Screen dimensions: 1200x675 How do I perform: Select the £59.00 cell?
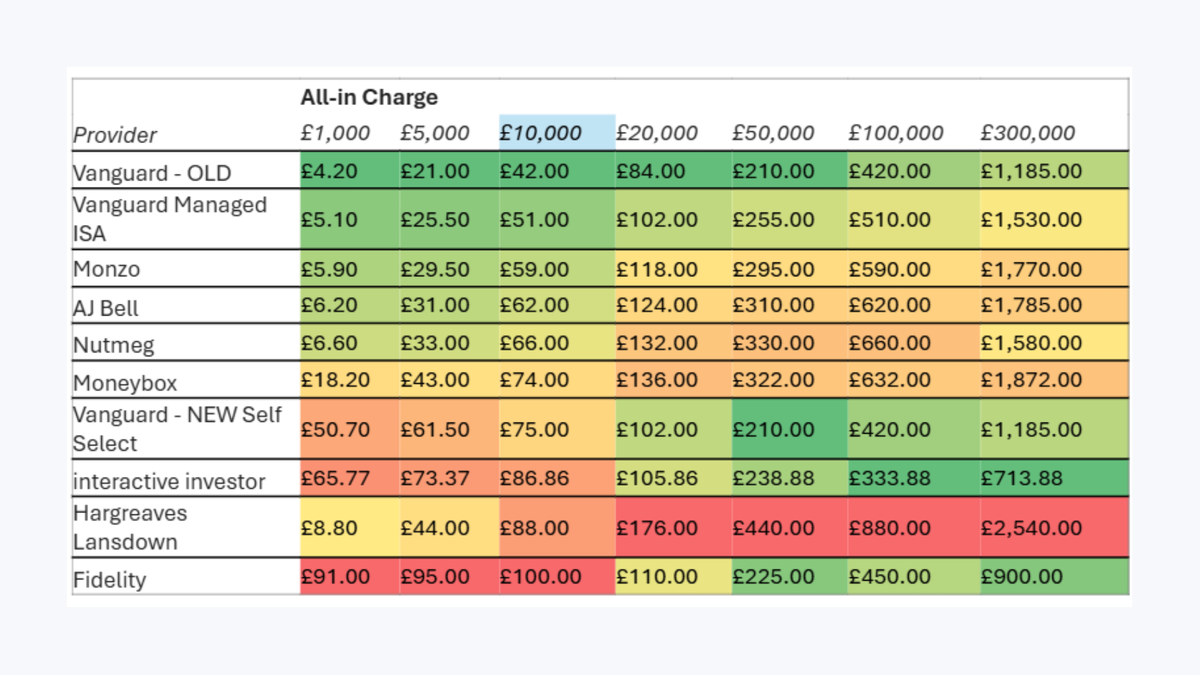point(557,269)
